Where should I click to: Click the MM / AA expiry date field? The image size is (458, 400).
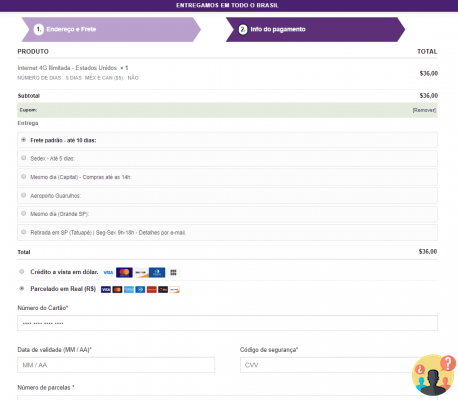116,365
